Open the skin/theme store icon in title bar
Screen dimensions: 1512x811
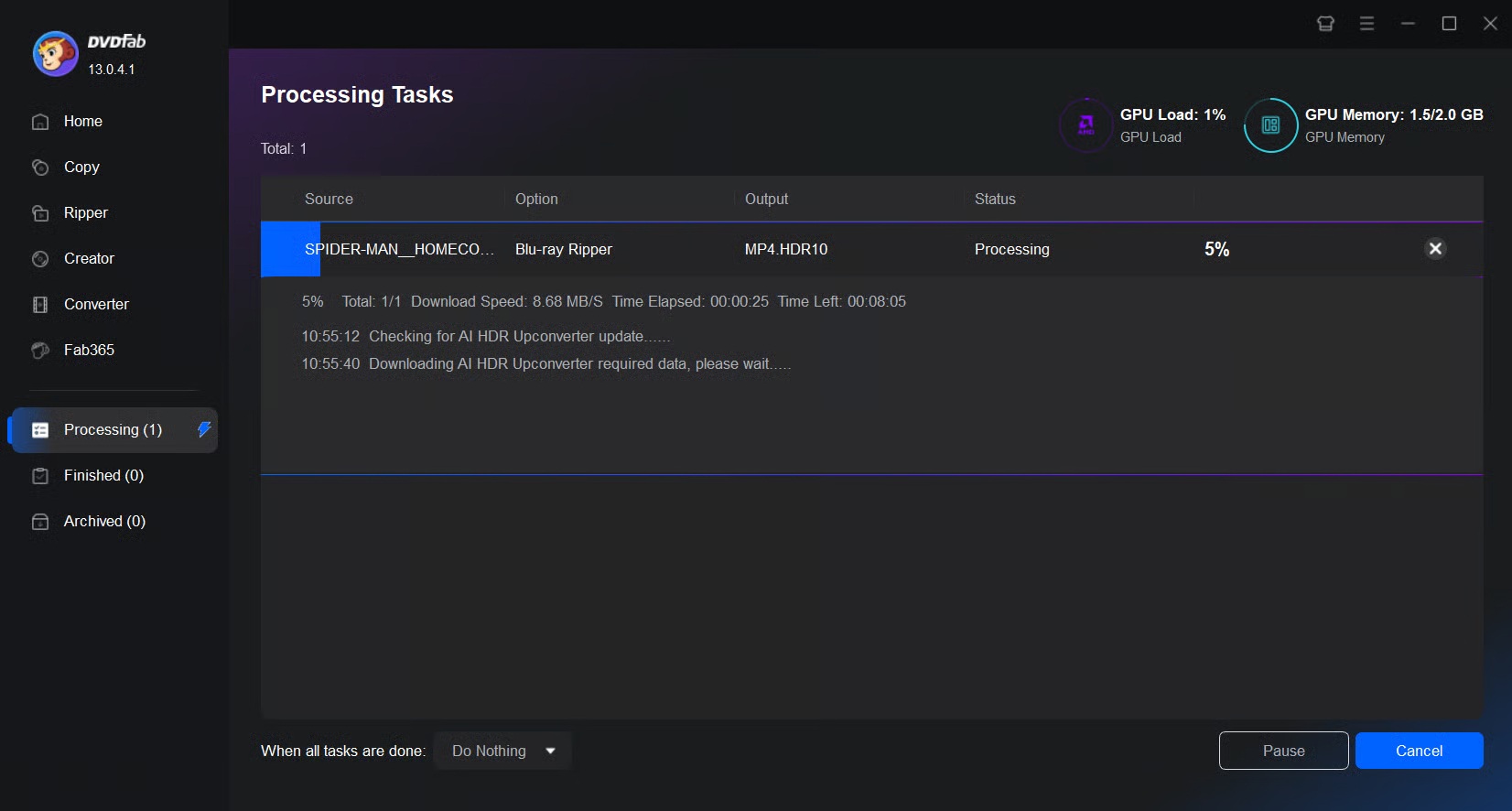point(1325,24)
